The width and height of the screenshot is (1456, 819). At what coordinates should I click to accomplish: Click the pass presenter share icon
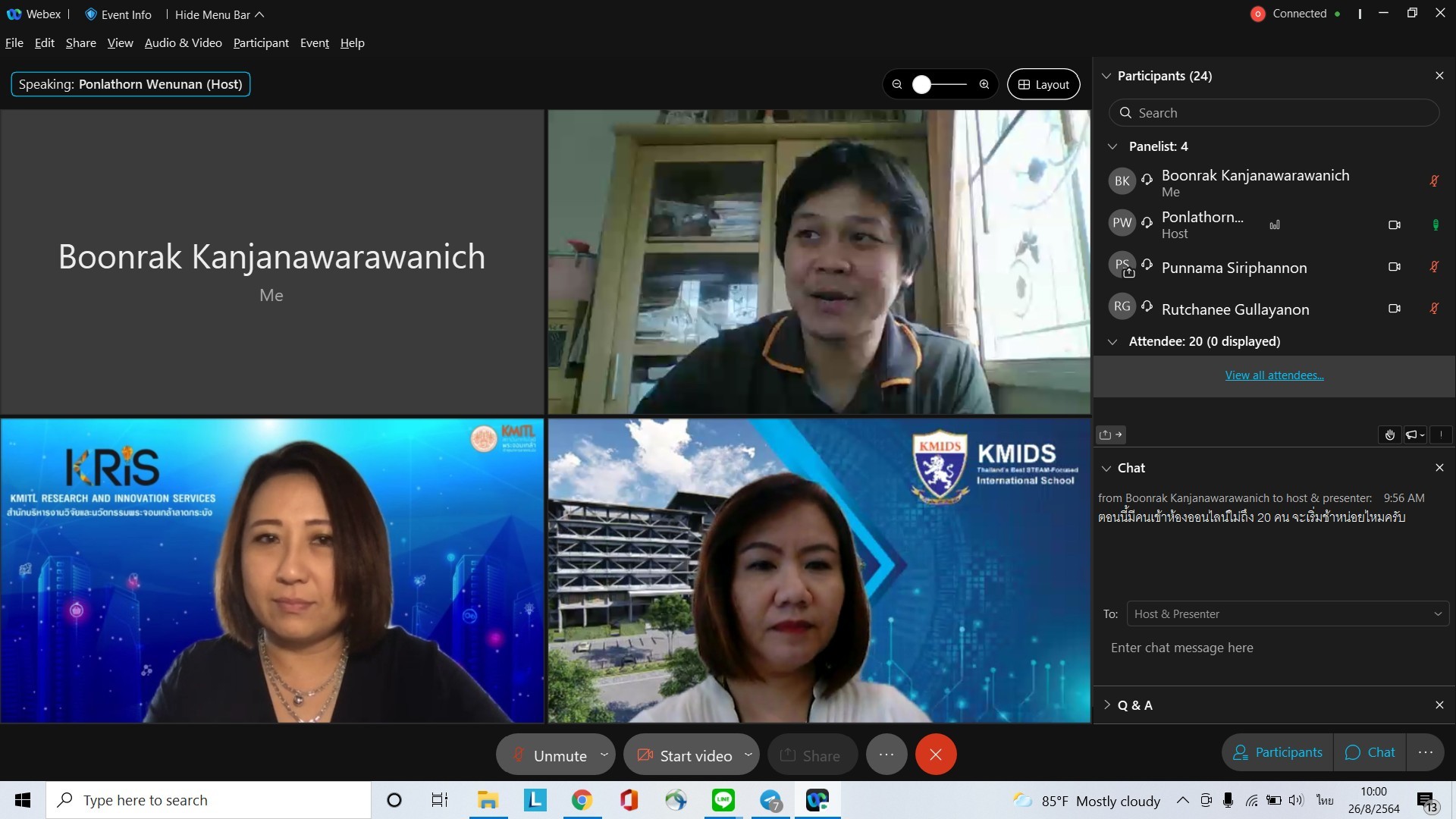1110,435
